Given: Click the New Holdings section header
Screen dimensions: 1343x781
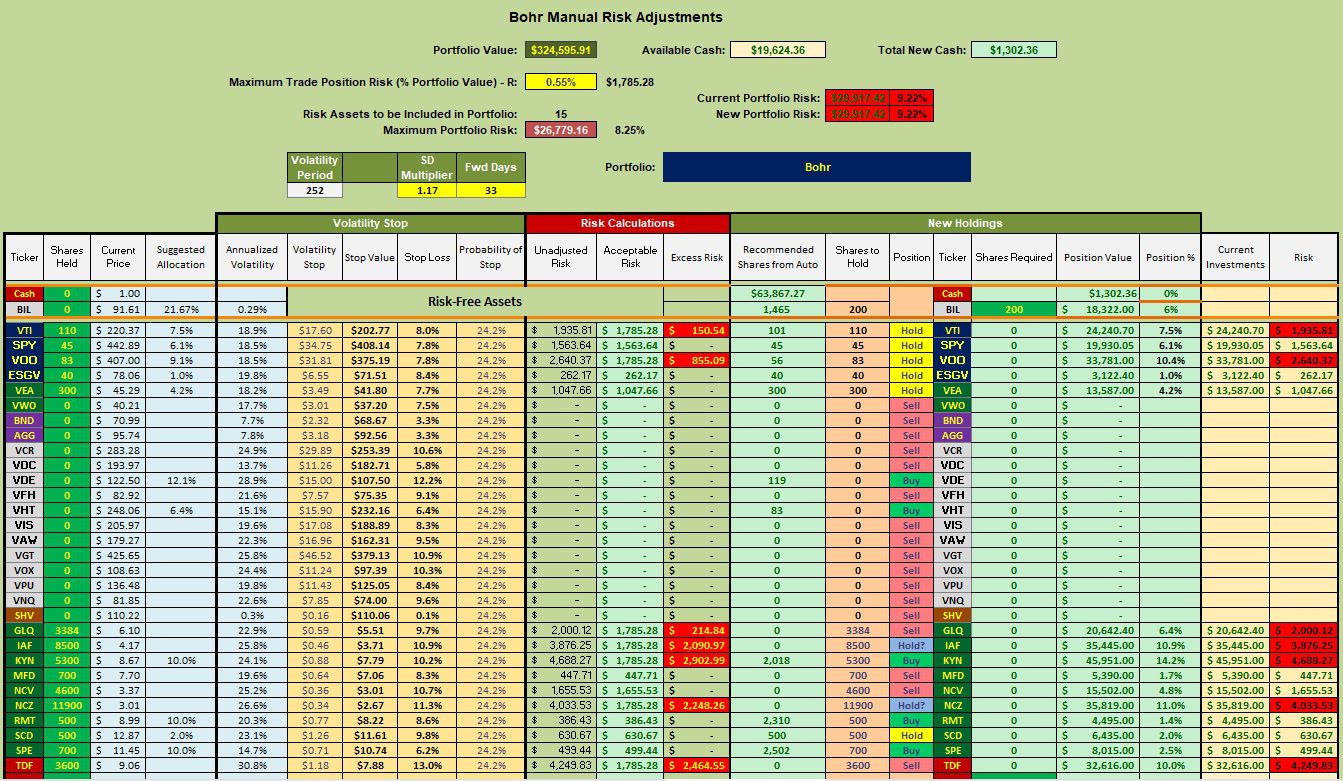Looking at the screenshot, I should [x=965, y=223].
